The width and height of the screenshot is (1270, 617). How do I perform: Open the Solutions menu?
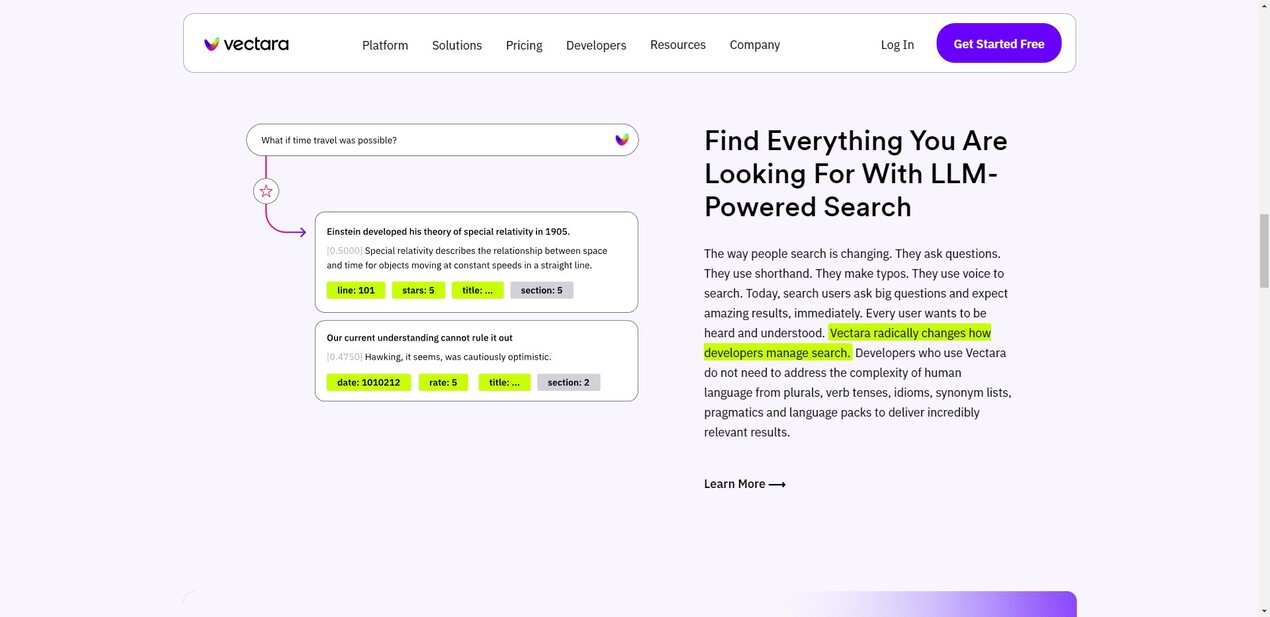click(457, 45)
